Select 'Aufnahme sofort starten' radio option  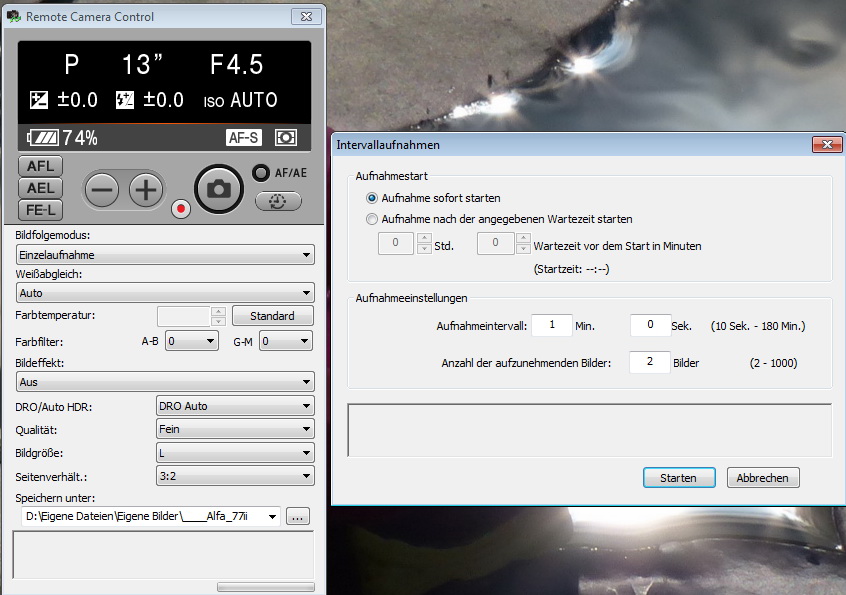click(372, 198)
